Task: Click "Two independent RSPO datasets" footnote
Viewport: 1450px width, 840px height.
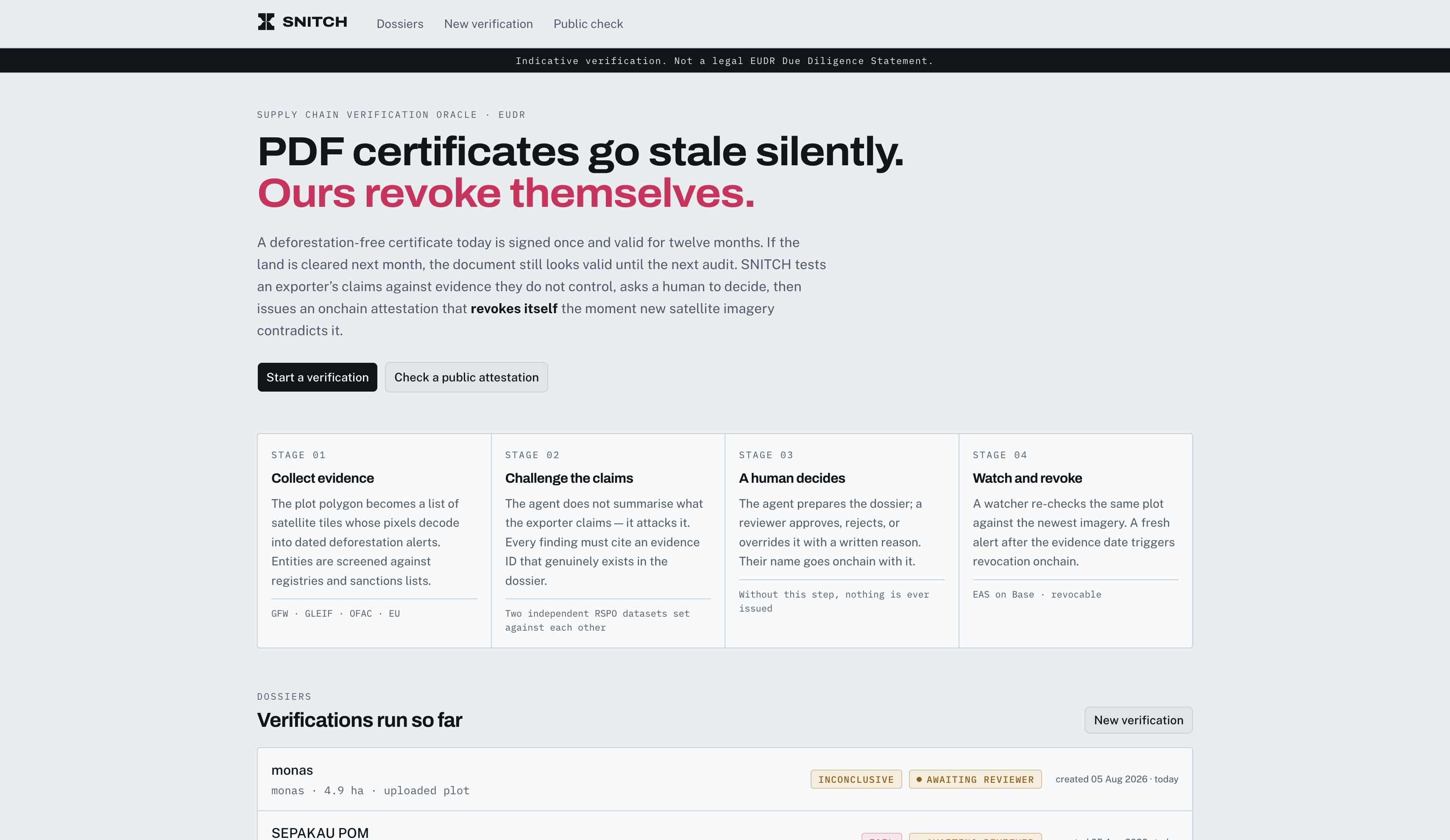Action: tap(597, 621)
